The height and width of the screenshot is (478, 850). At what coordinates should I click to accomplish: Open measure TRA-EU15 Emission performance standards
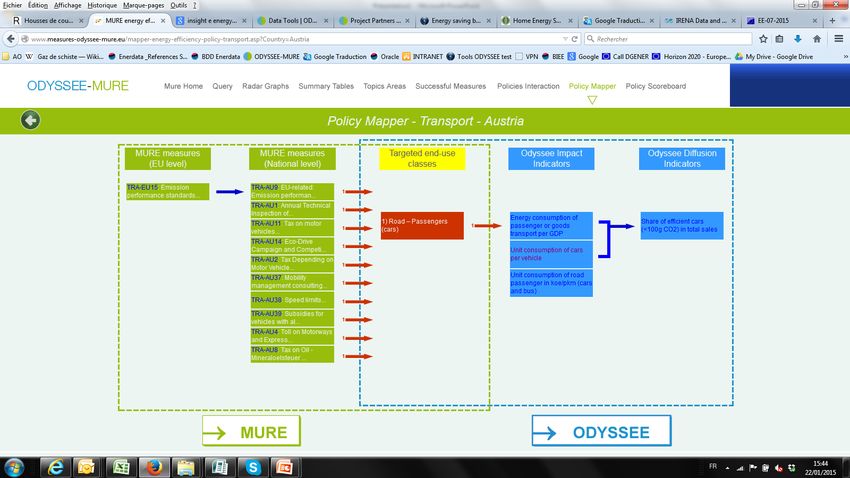coord(168,191)
